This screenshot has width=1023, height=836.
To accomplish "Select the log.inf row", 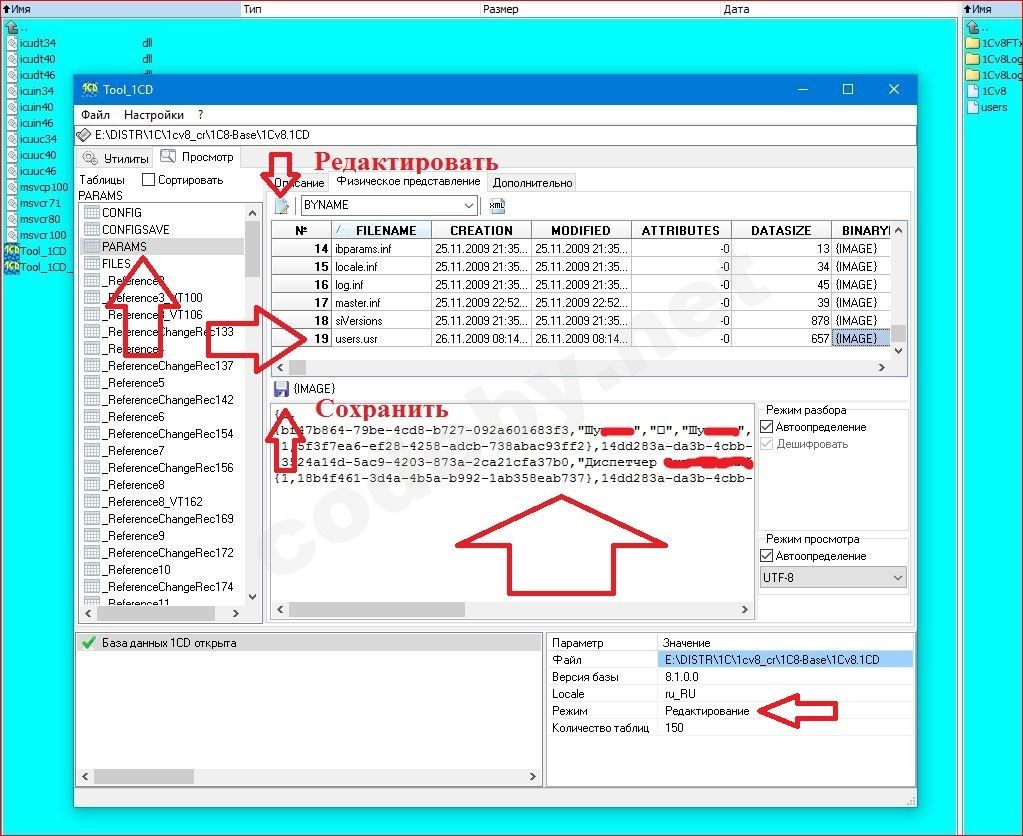I will coord(581,285).
